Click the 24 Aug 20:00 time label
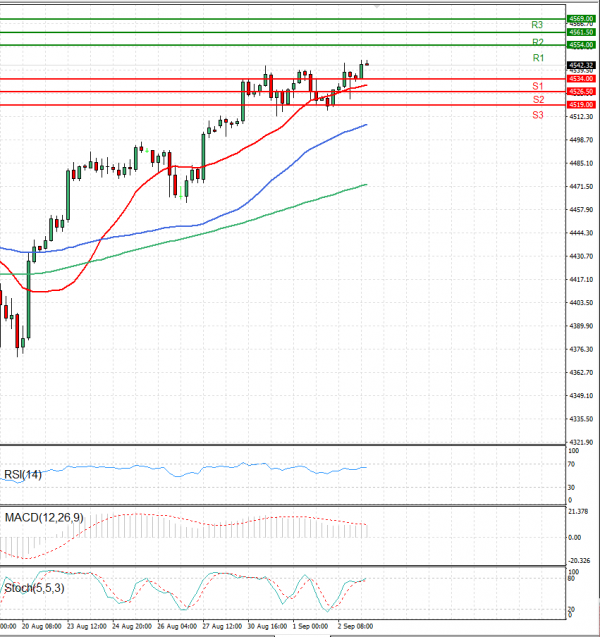The image size is (600, 637). click(132, 626)
